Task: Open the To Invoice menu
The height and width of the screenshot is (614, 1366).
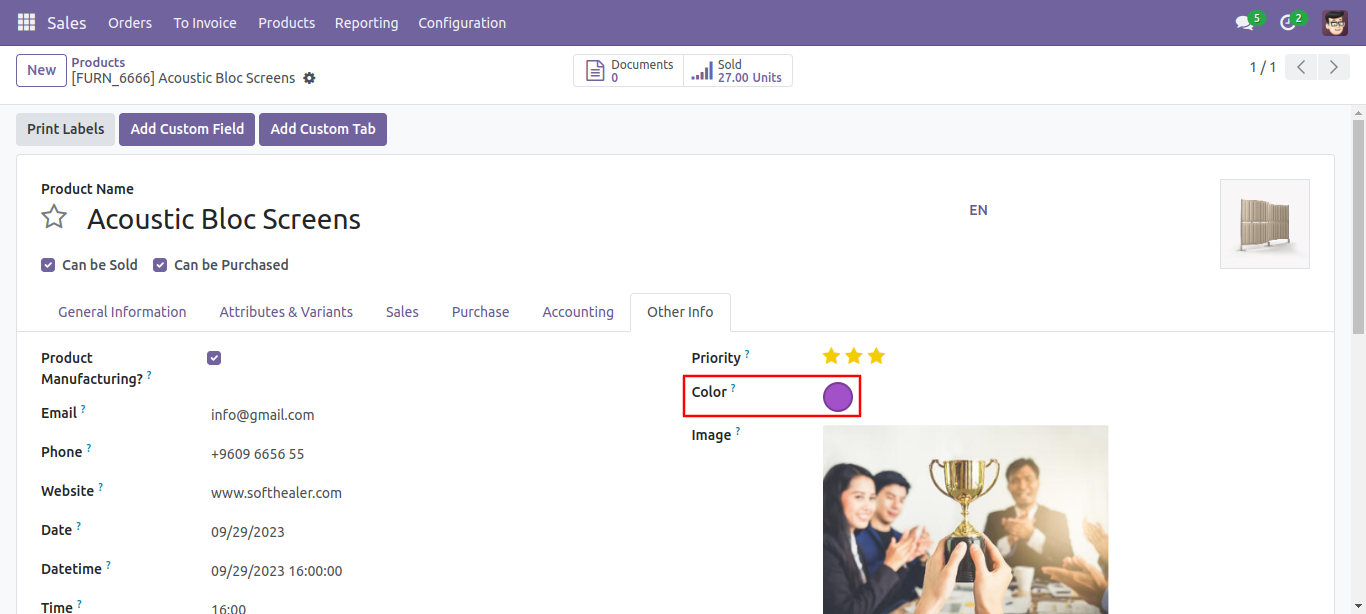Action: tap(205, 22)
